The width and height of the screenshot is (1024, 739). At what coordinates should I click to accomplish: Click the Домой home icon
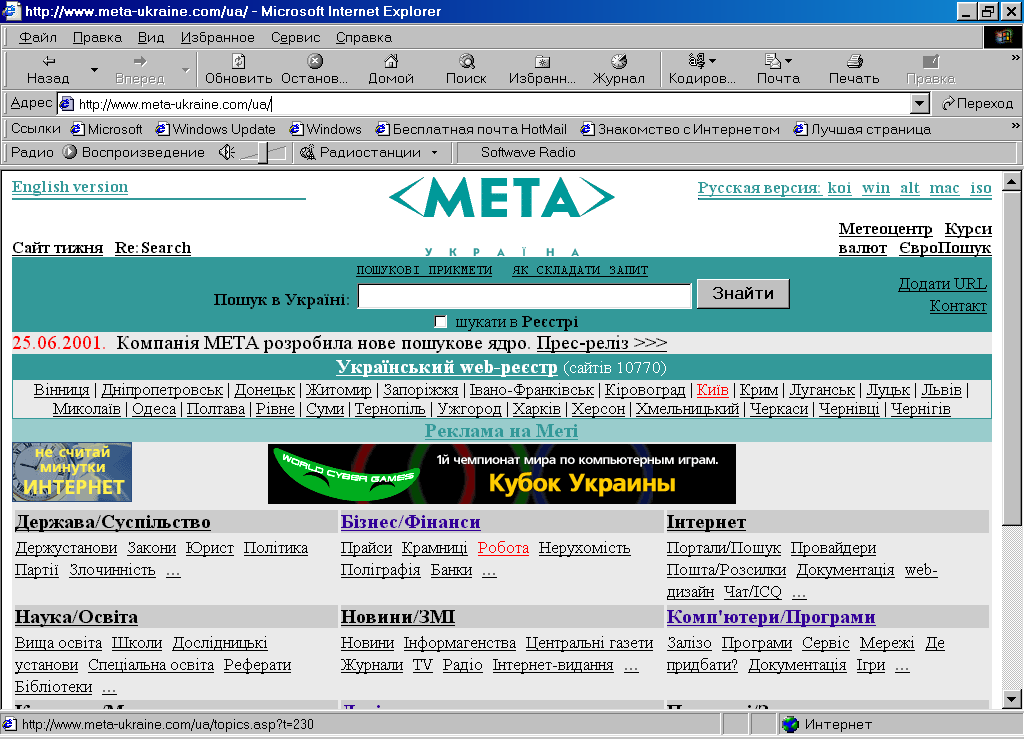pos(391,61)
